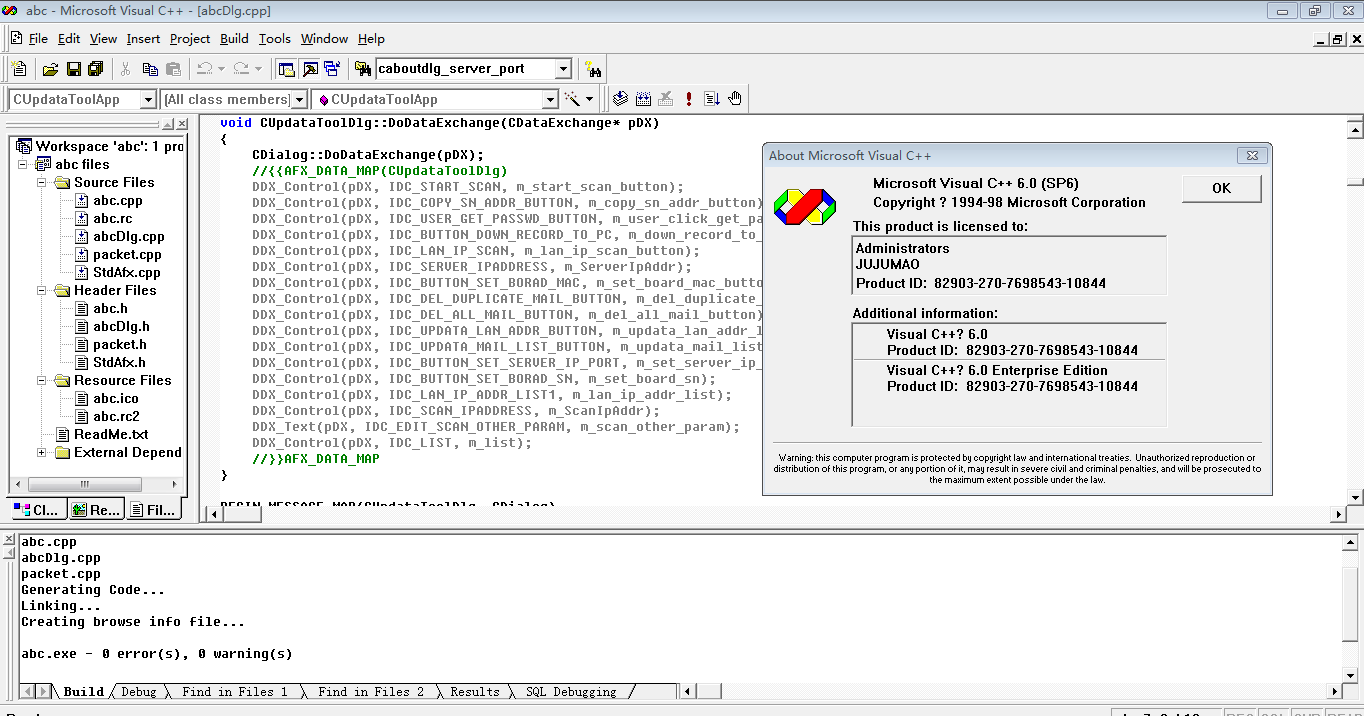1364x716 pixels.
Task: Switch to the Results output tab
Action: click(474, 691)
